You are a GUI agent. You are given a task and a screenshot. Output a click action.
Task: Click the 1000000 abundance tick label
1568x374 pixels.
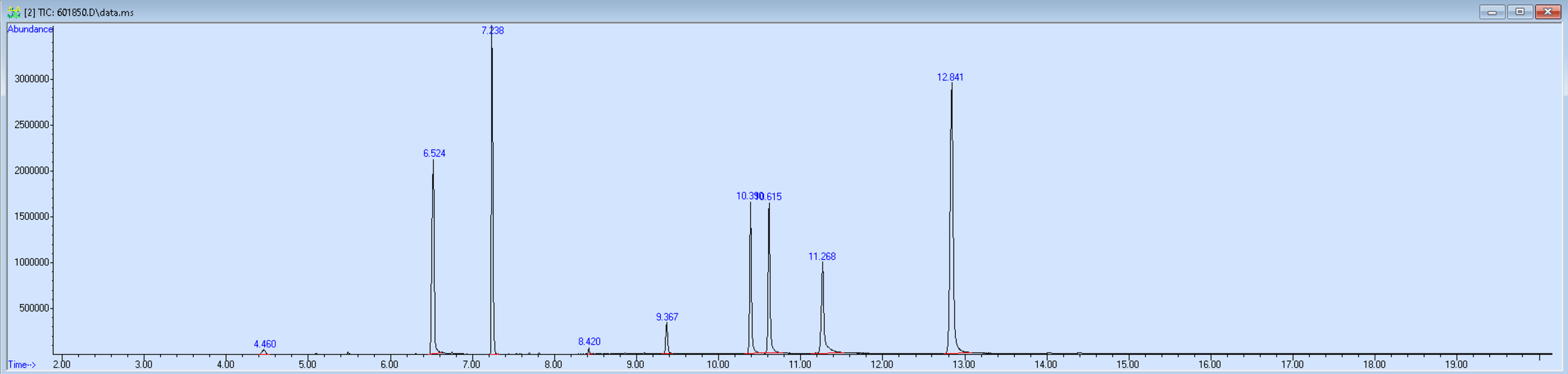(31, 262)
